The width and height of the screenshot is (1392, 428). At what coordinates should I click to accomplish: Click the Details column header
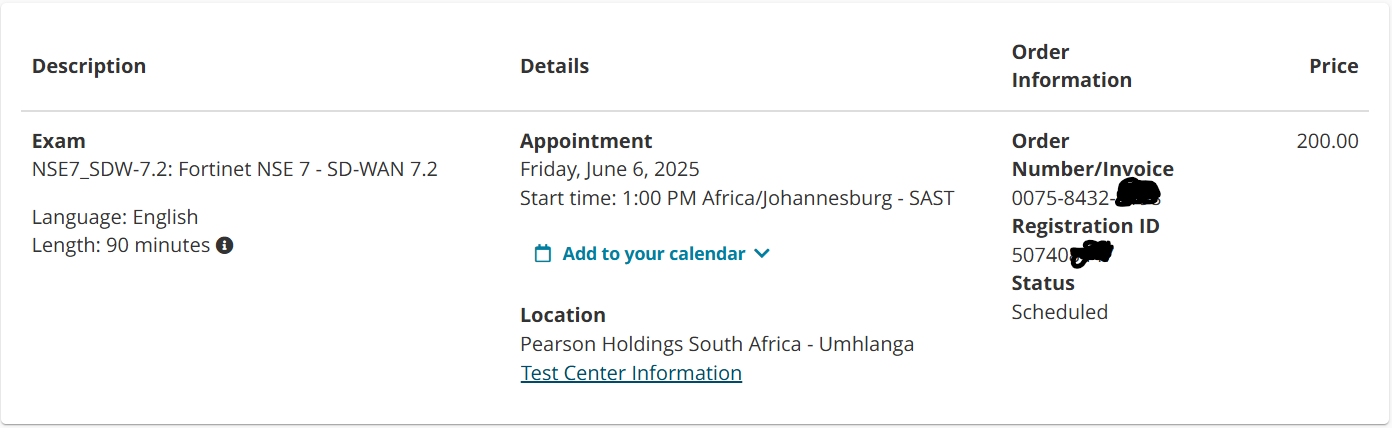pos(554,66)
